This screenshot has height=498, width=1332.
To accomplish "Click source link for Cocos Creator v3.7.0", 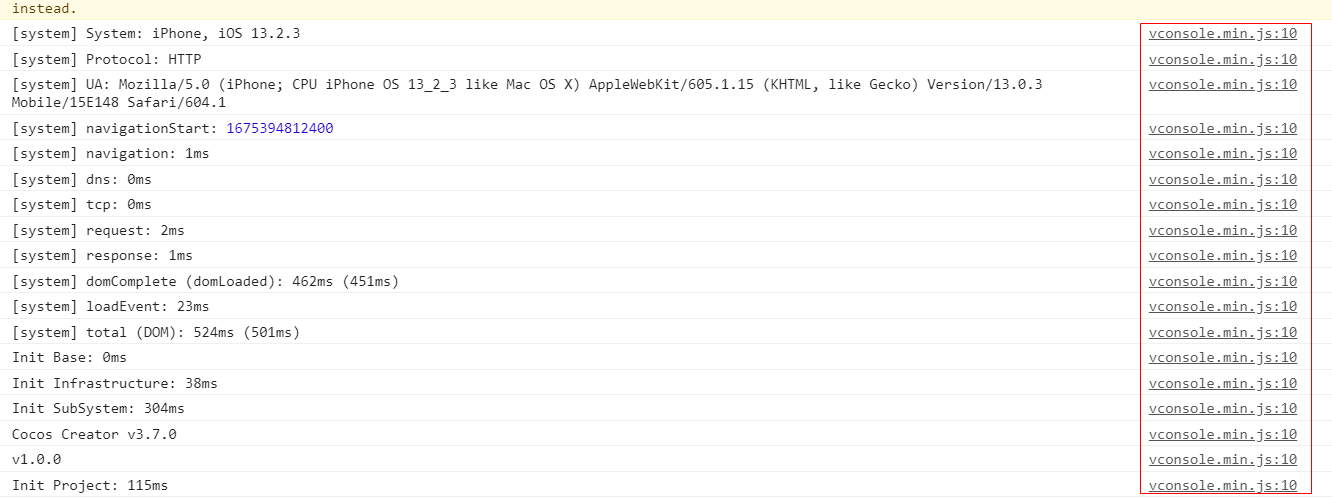I will tap(1222, 434).
